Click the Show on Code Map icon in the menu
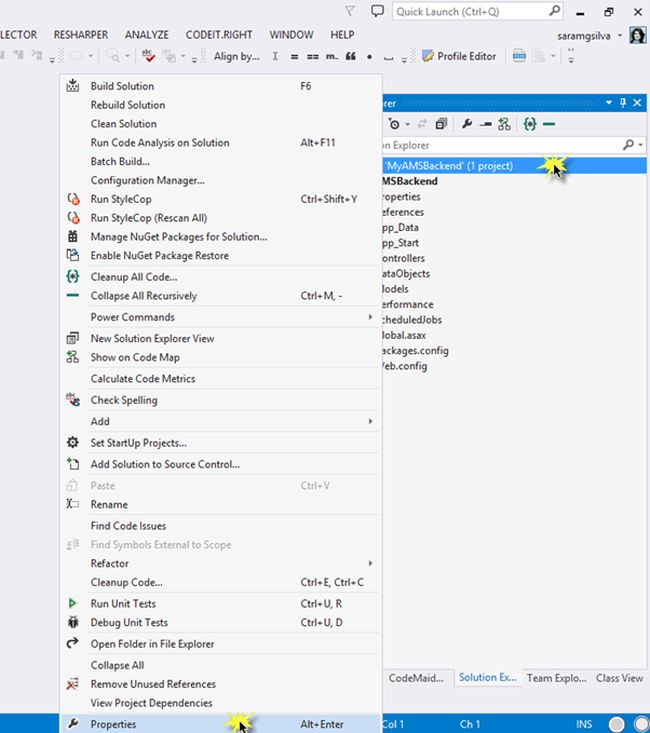650x733 pixels. (72, 357)
